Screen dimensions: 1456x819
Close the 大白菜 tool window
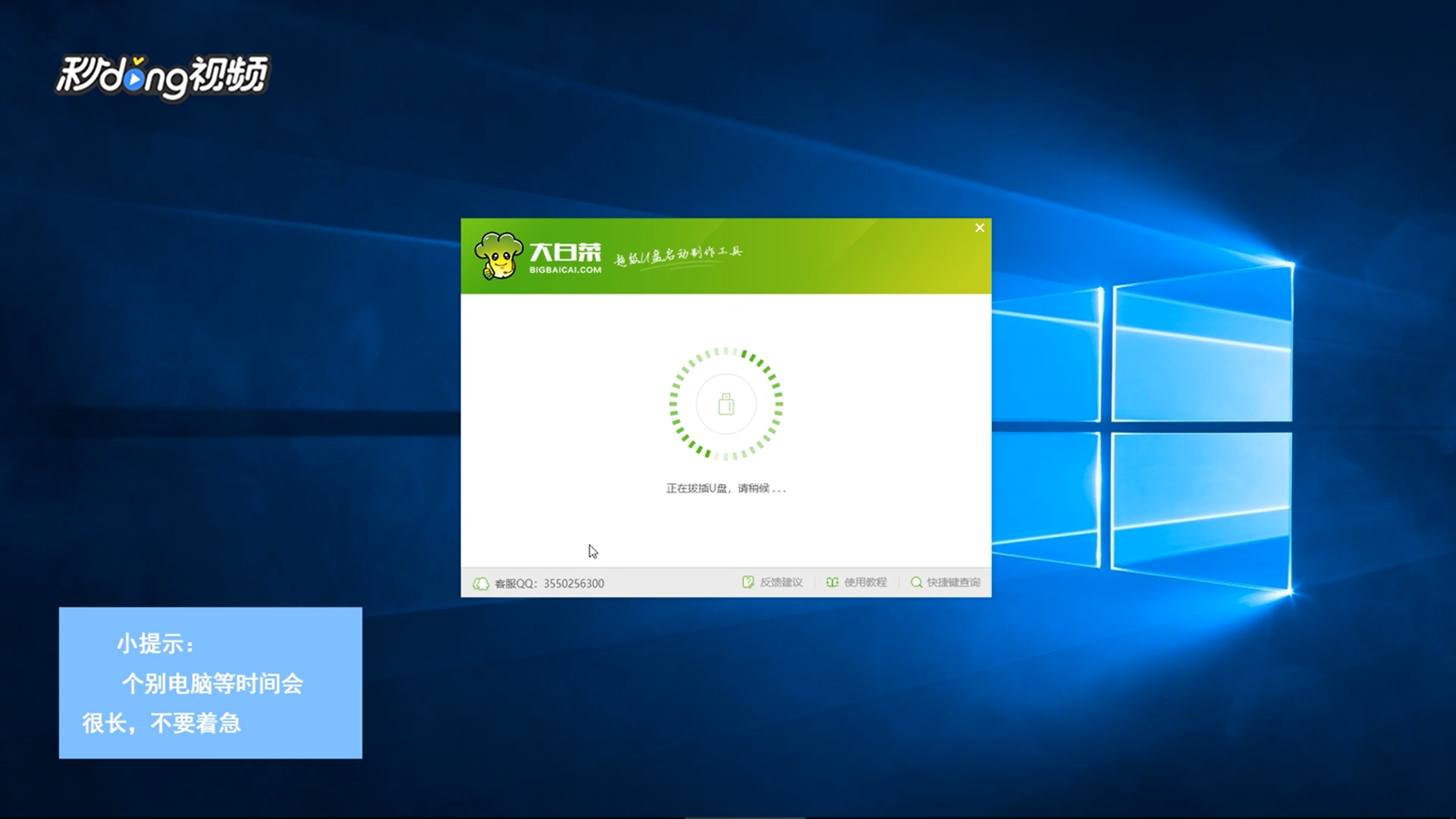(x=979, y=227)
